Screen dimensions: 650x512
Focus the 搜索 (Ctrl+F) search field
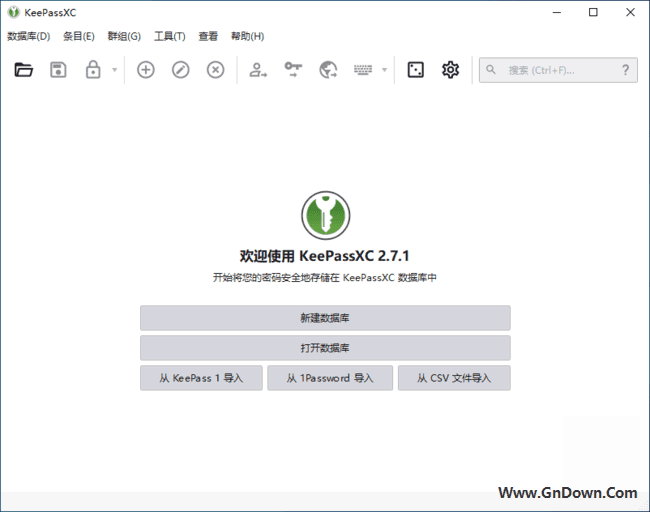558,70
